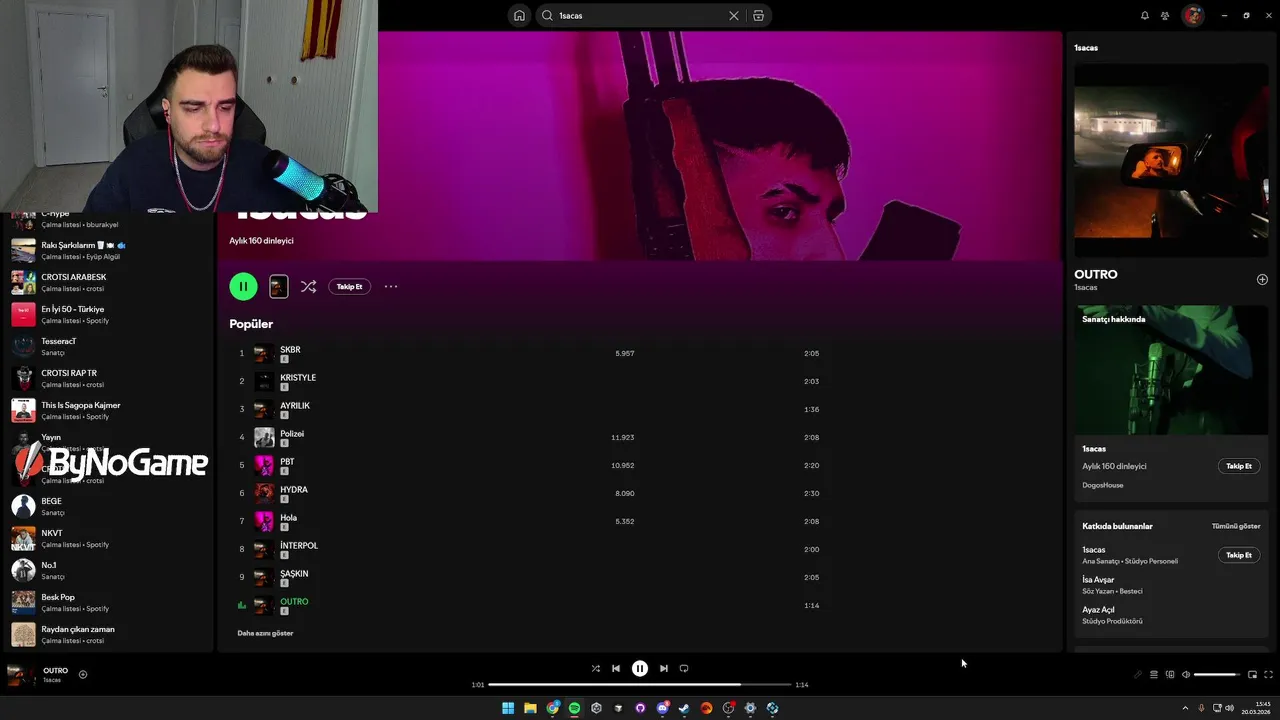
Task: Open the lyrics microphone icon
Action: point(1138,674)
